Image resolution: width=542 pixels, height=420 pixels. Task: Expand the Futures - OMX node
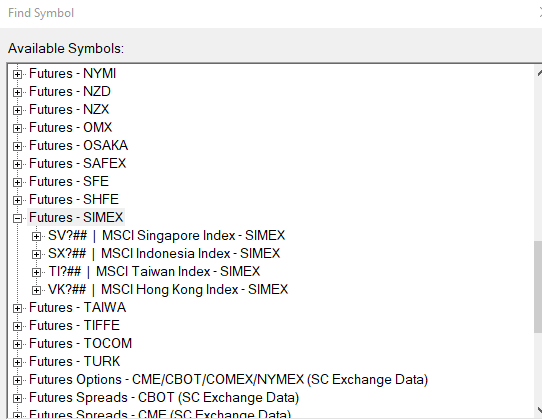click(17, 128)
